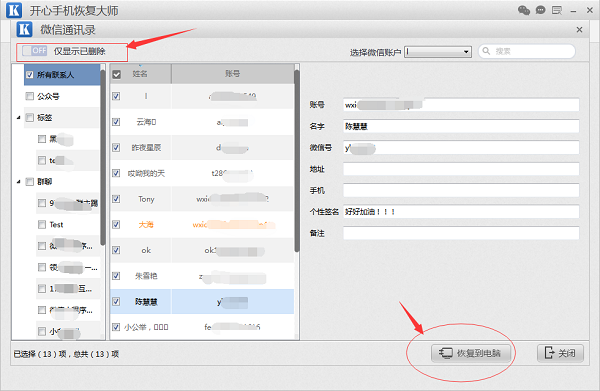The image size is (600, 391).
Task: Click the WeChat icon in title bar
Action: 523,10
